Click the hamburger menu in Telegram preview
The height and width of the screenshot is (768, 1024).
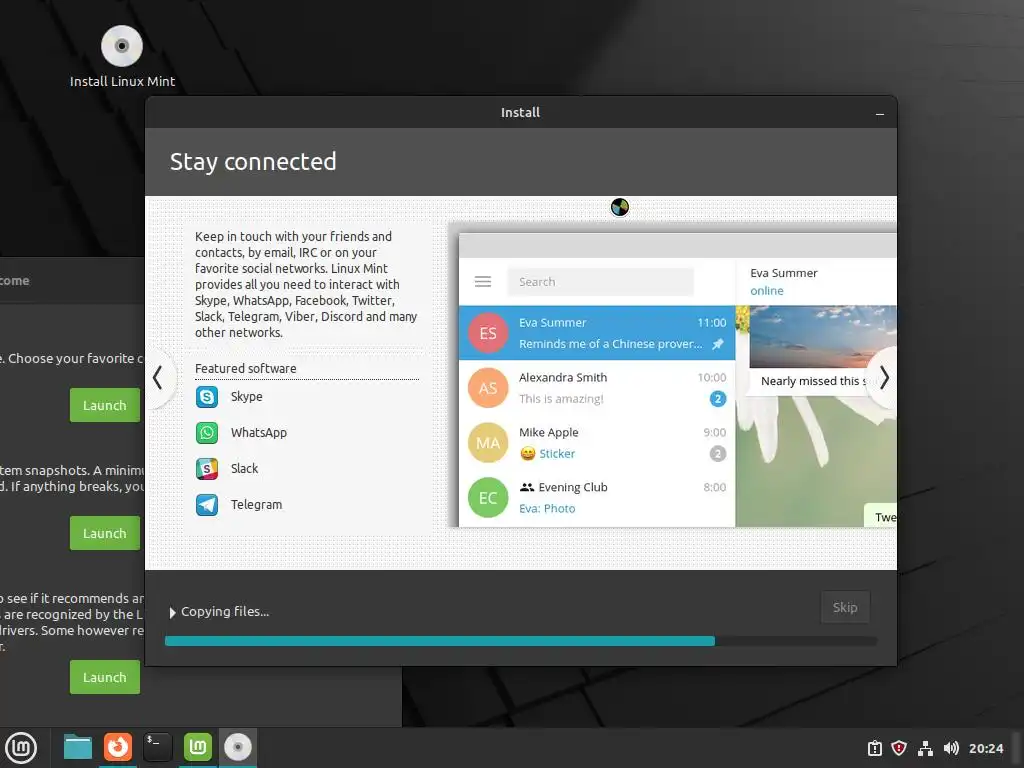click(483, 281)
